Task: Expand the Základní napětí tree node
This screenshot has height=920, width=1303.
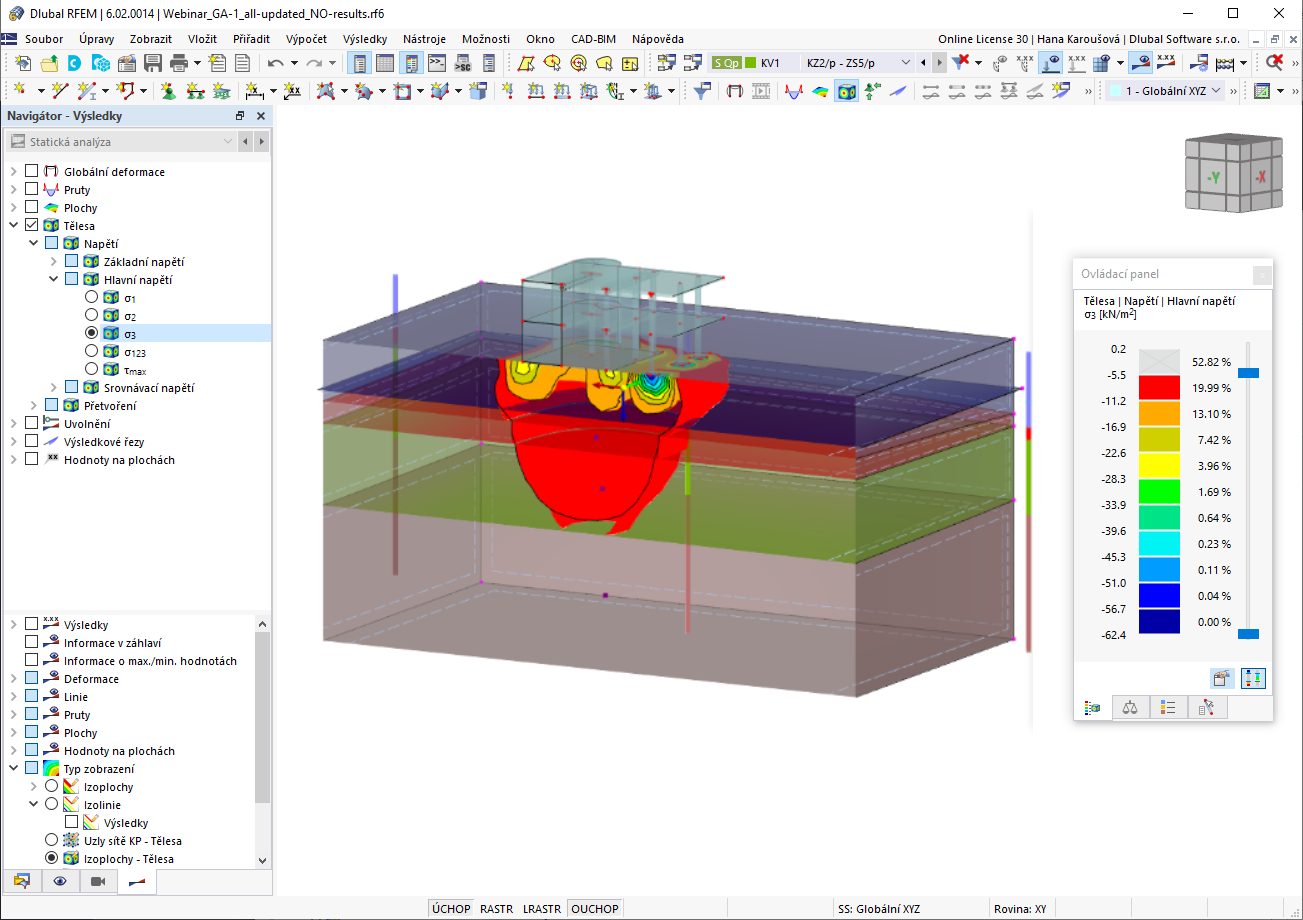Action: 54,262
